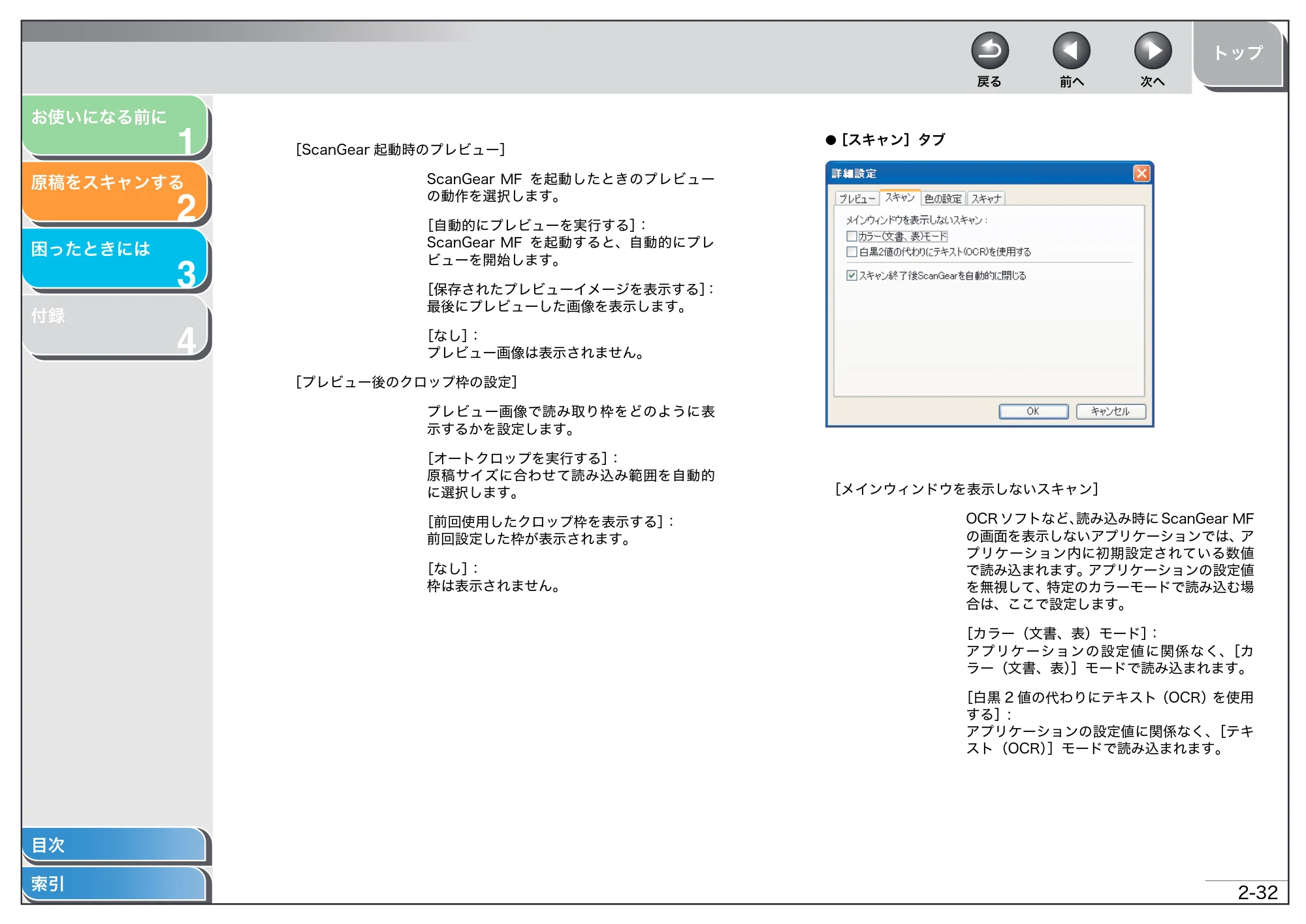Viewport: 1306px width, 924px height.
Task: Click キャンセル in the 詳細設定 dialog
Action: [x=1110, y=411]
